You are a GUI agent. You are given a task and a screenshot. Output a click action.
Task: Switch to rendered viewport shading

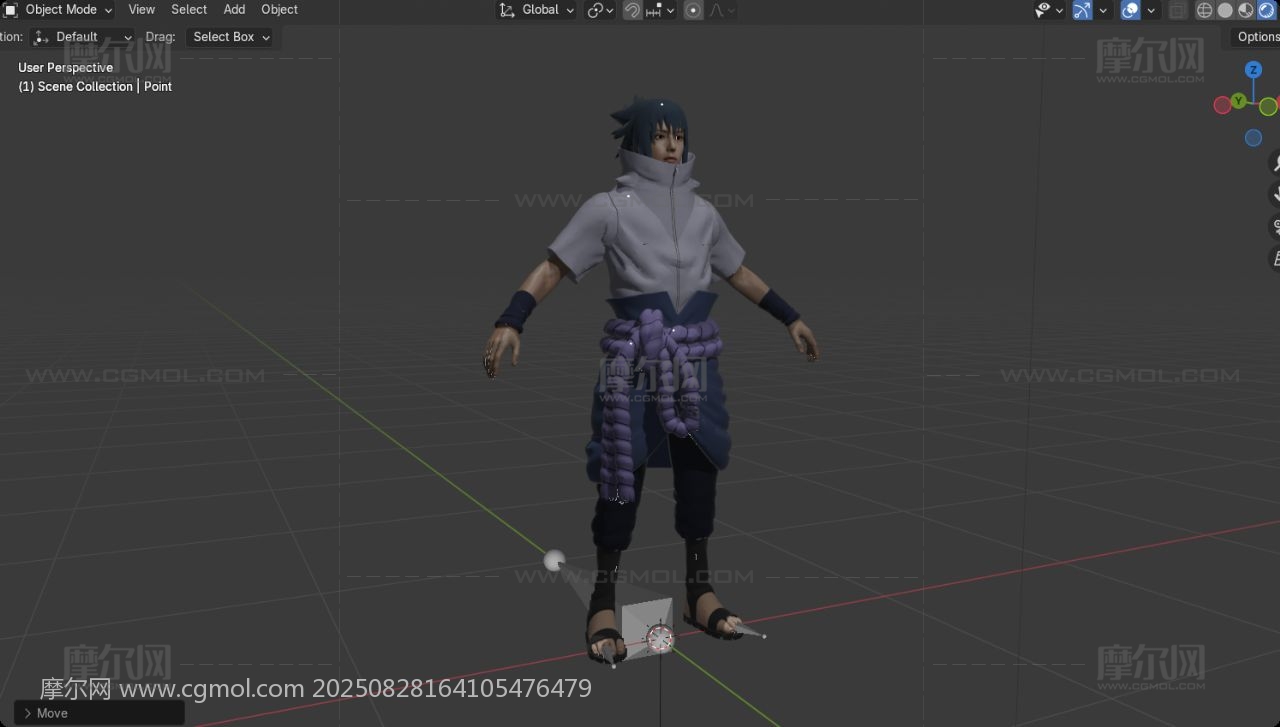pos(1266,10)
